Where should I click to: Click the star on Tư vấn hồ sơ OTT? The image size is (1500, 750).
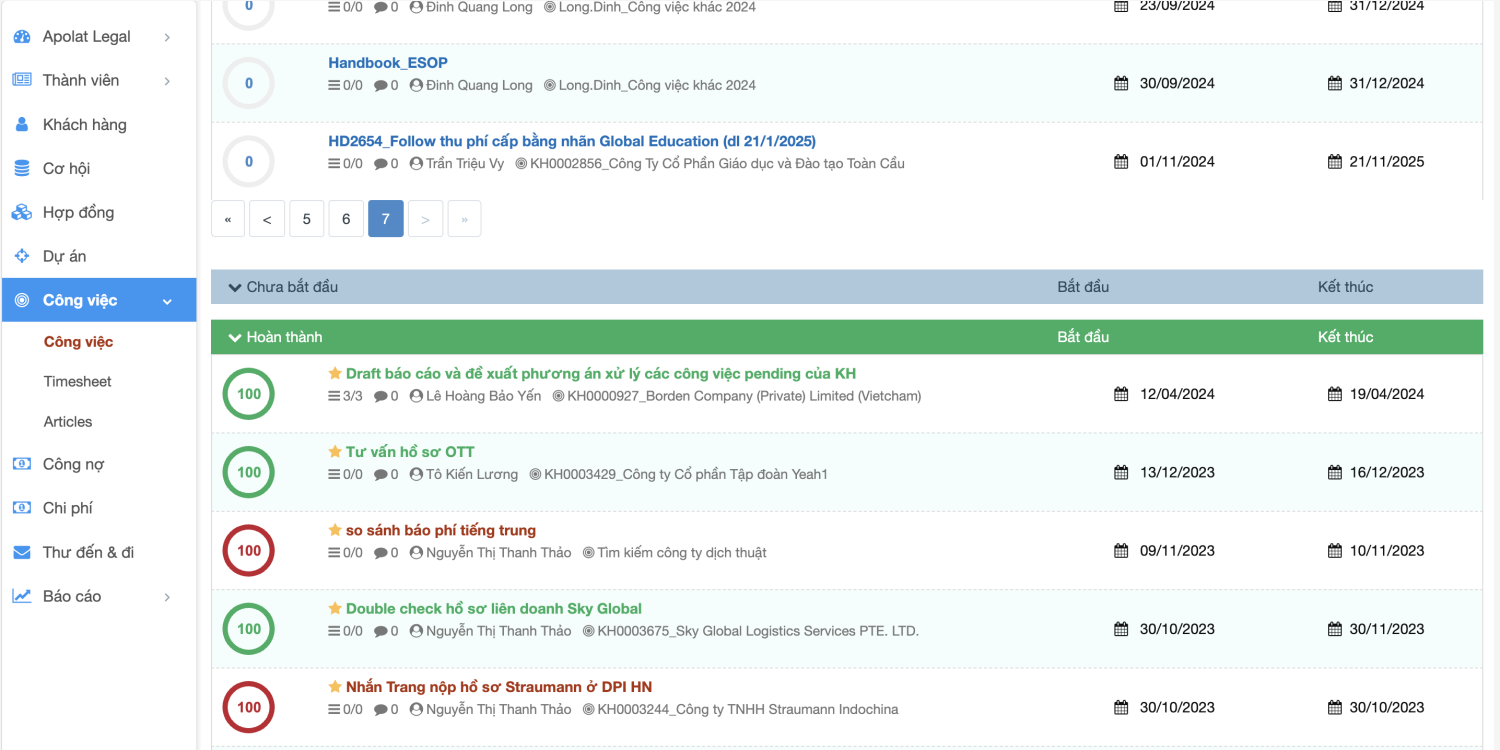coord(335,452)
